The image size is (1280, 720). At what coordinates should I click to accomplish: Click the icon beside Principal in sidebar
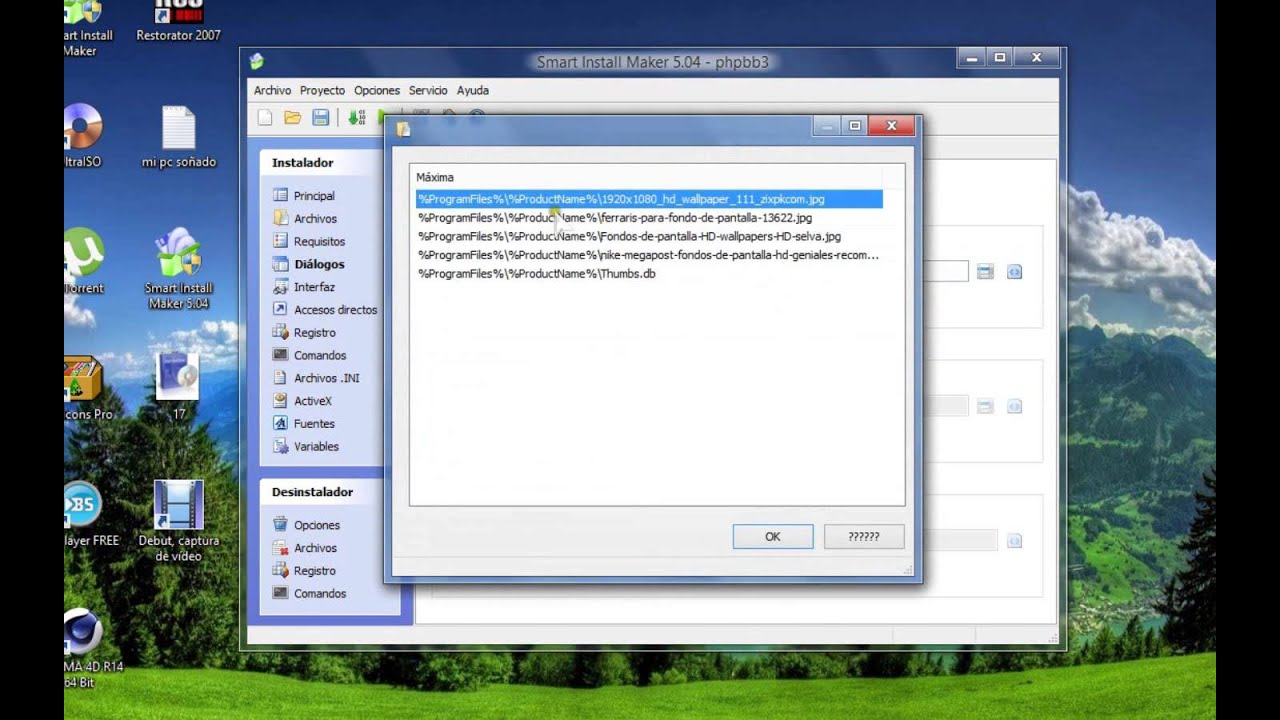pos(281,195)
